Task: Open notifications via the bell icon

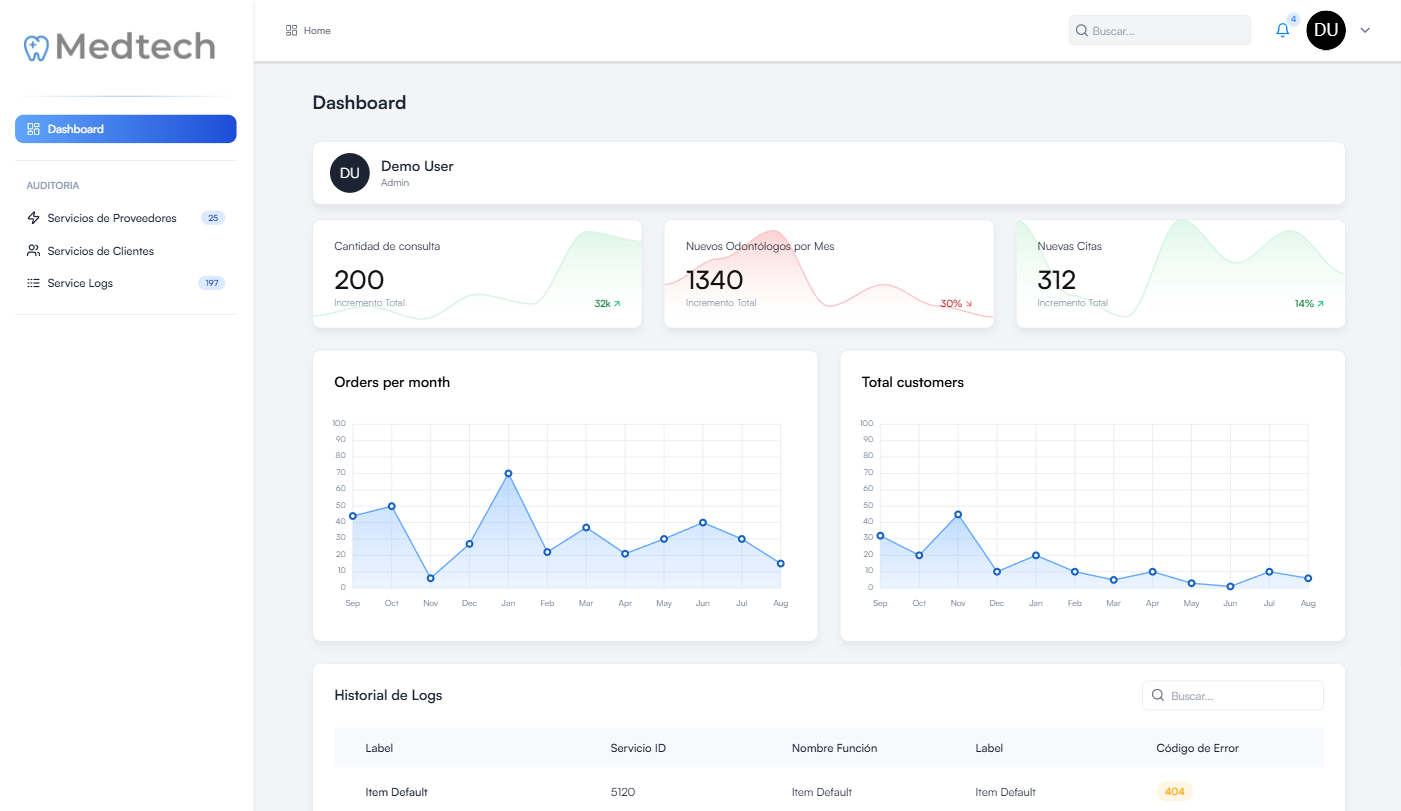Action: point(1283,31)
